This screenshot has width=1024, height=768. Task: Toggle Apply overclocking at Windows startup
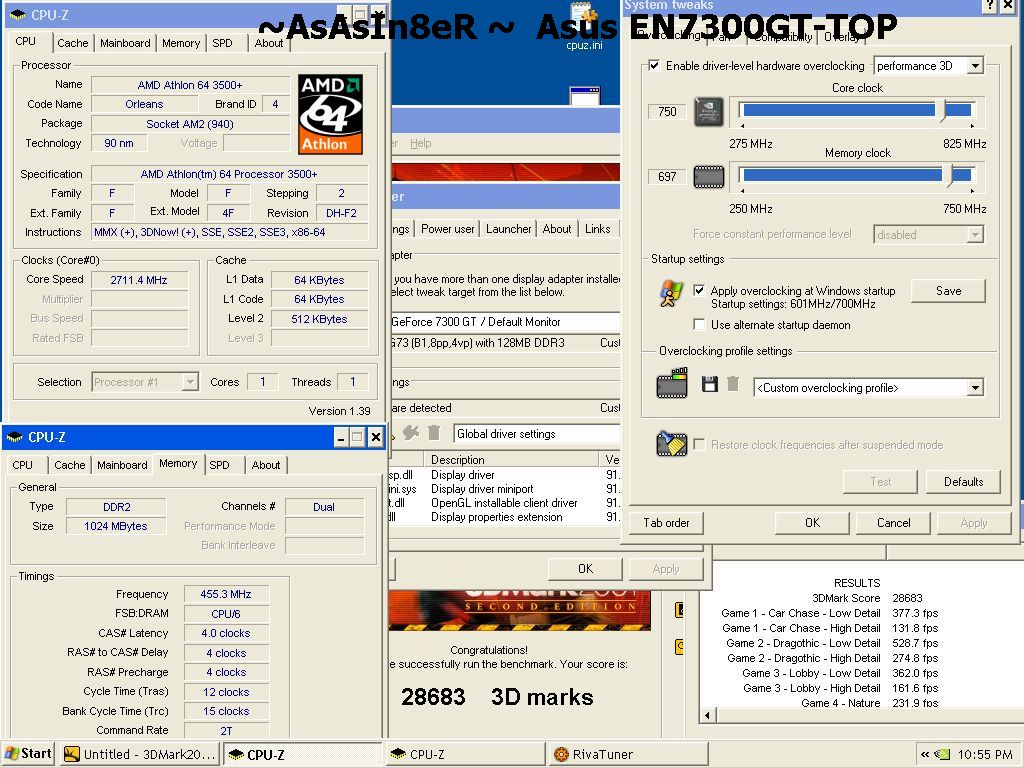tap(699, 291)
